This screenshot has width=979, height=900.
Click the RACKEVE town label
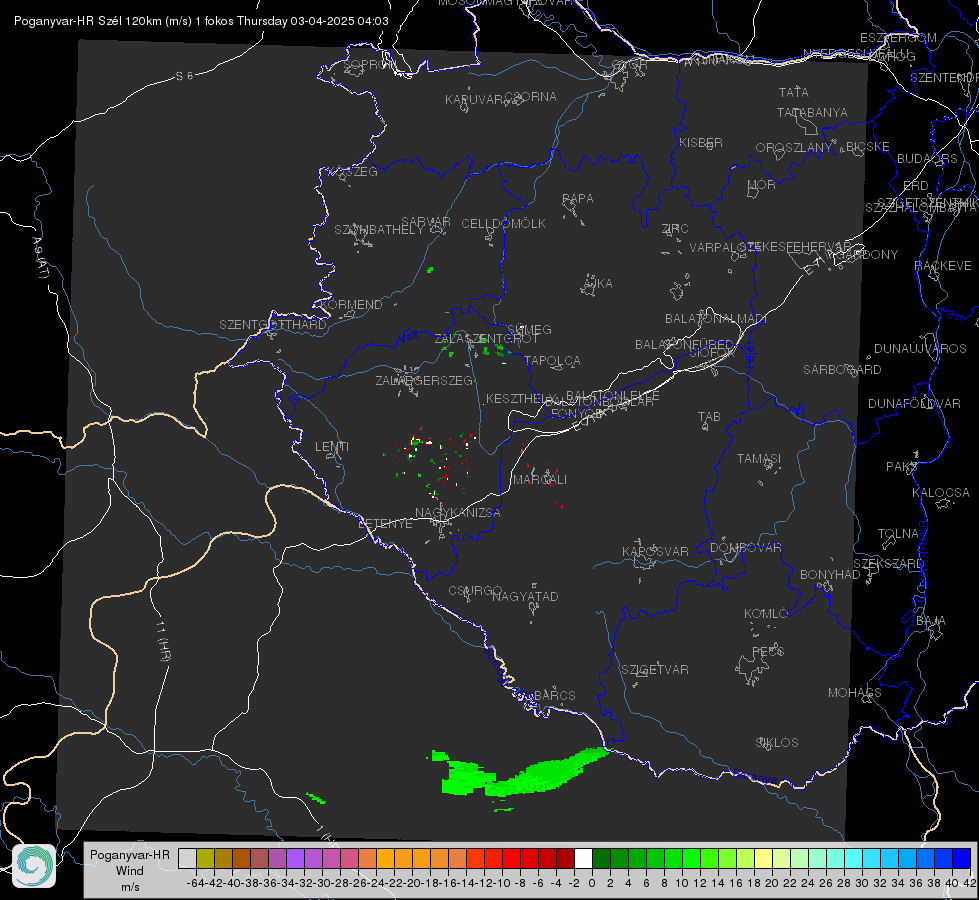click(943, 265)
